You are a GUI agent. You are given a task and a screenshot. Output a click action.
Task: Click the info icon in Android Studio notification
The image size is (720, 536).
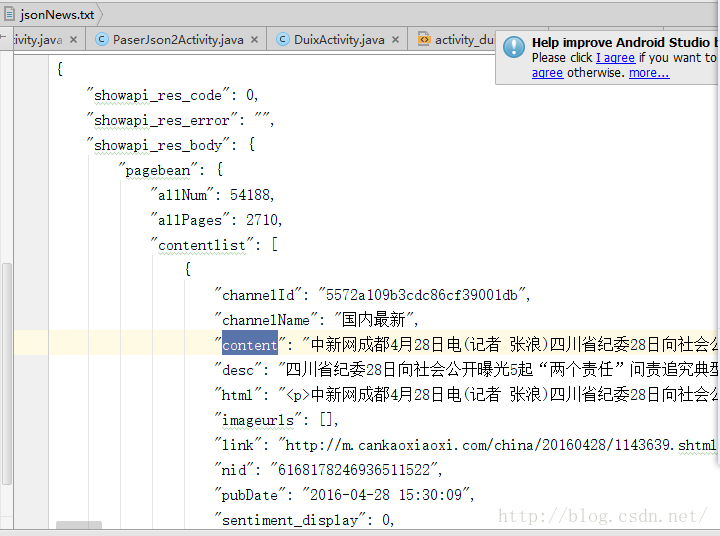point(514,47)
